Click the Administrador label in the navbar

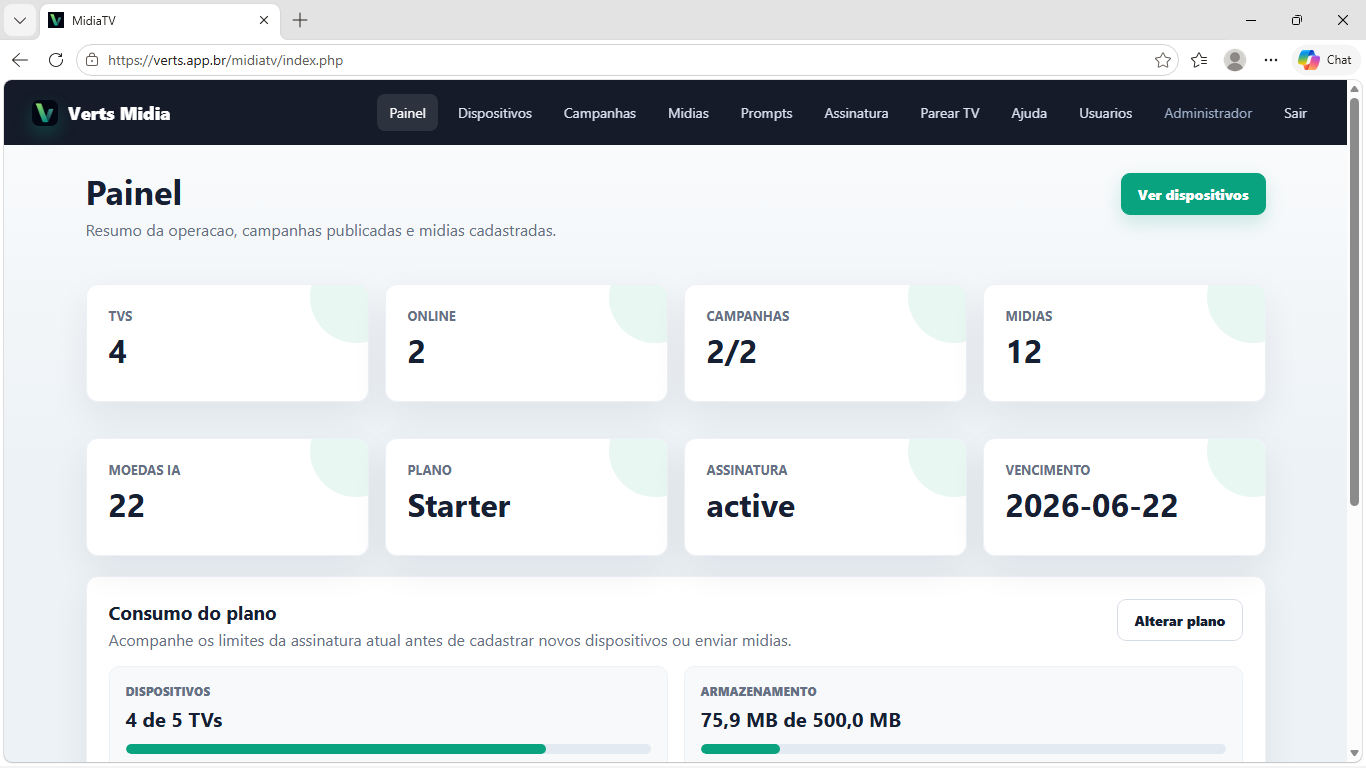coord(1208,113)
